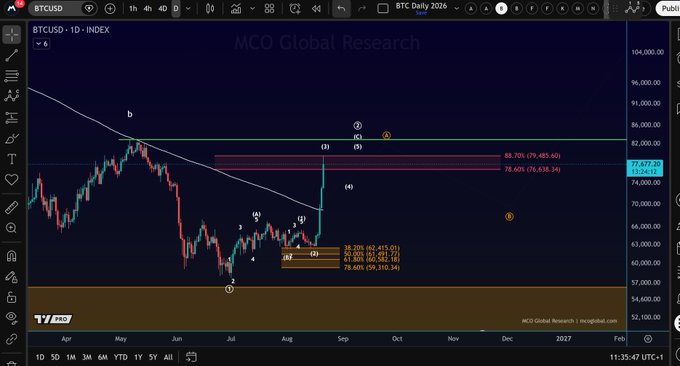Open the forecasting and position tools
Image resolution: width=680 pixels, height=366 pixels.
(x=12, y=118)
